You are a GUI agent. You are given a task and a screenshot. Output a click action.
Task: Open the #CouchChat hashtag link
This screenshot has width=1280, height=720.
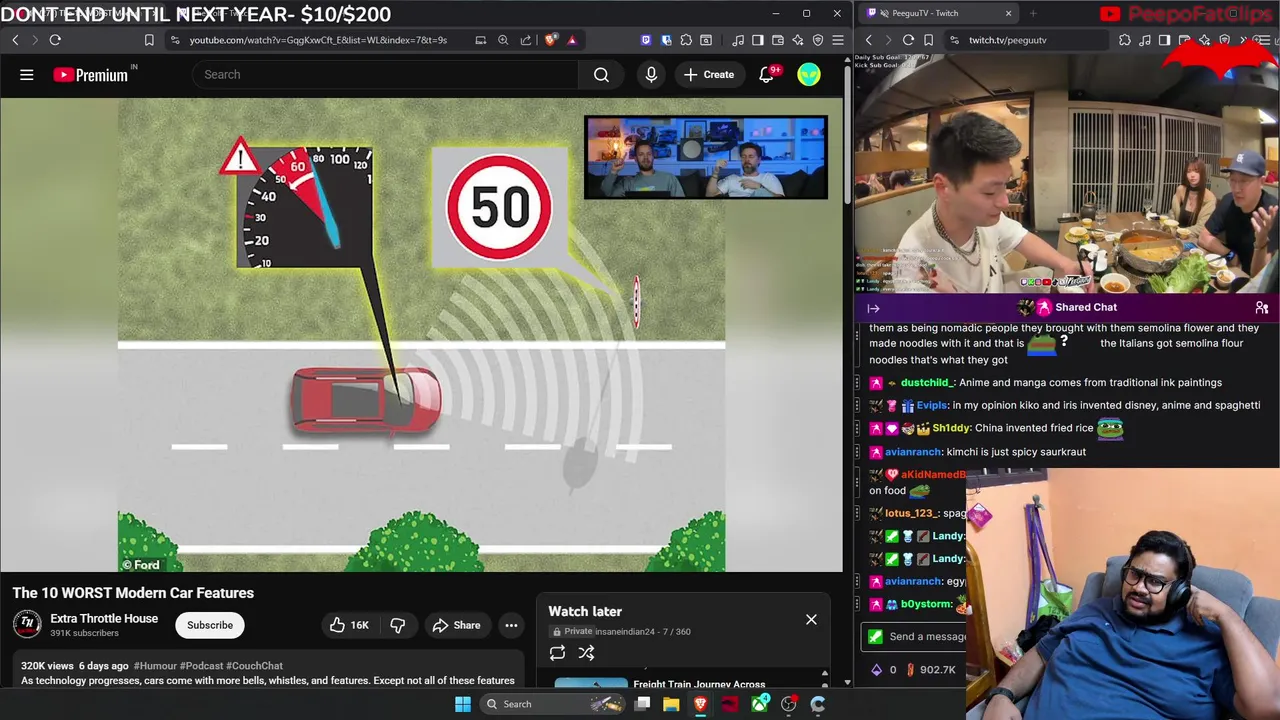254,666
